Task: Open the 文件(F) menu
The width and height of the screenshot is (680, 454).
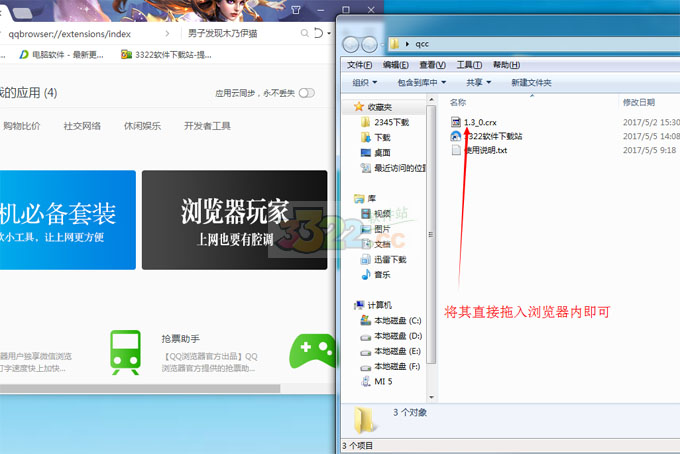Action: click(x=360, y=65)
